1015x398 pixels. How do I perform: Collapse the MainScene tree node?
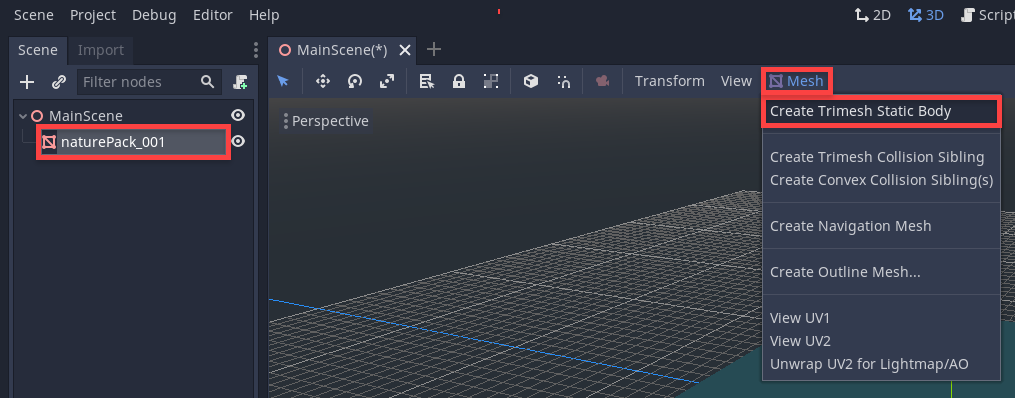[x=23, y=116]
